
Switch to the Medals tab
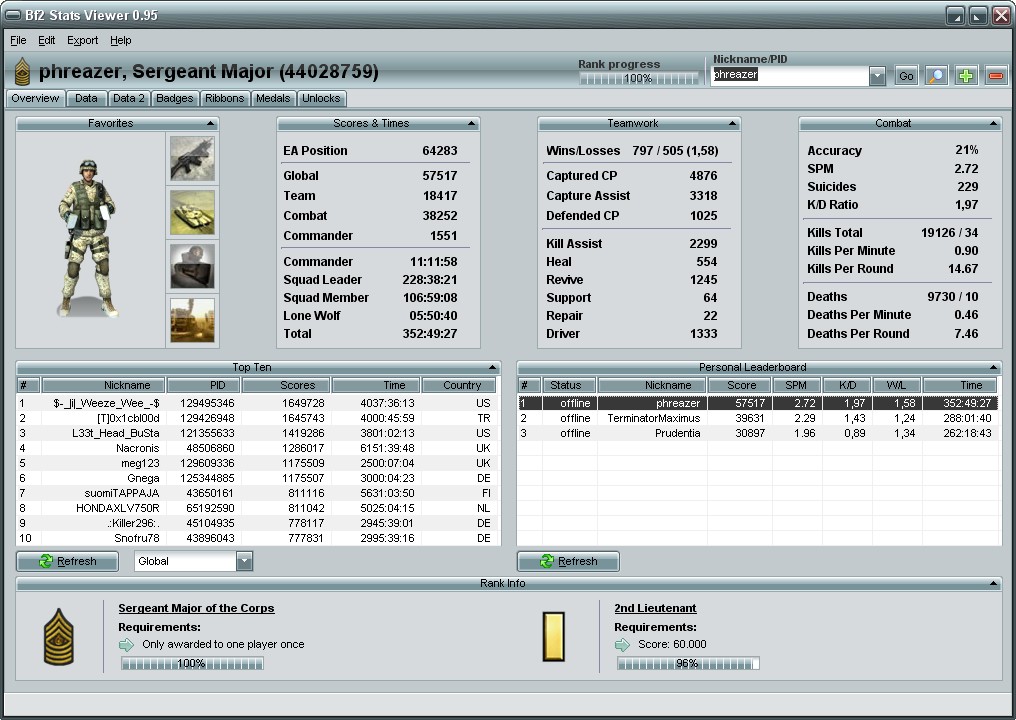coord(273,99)
